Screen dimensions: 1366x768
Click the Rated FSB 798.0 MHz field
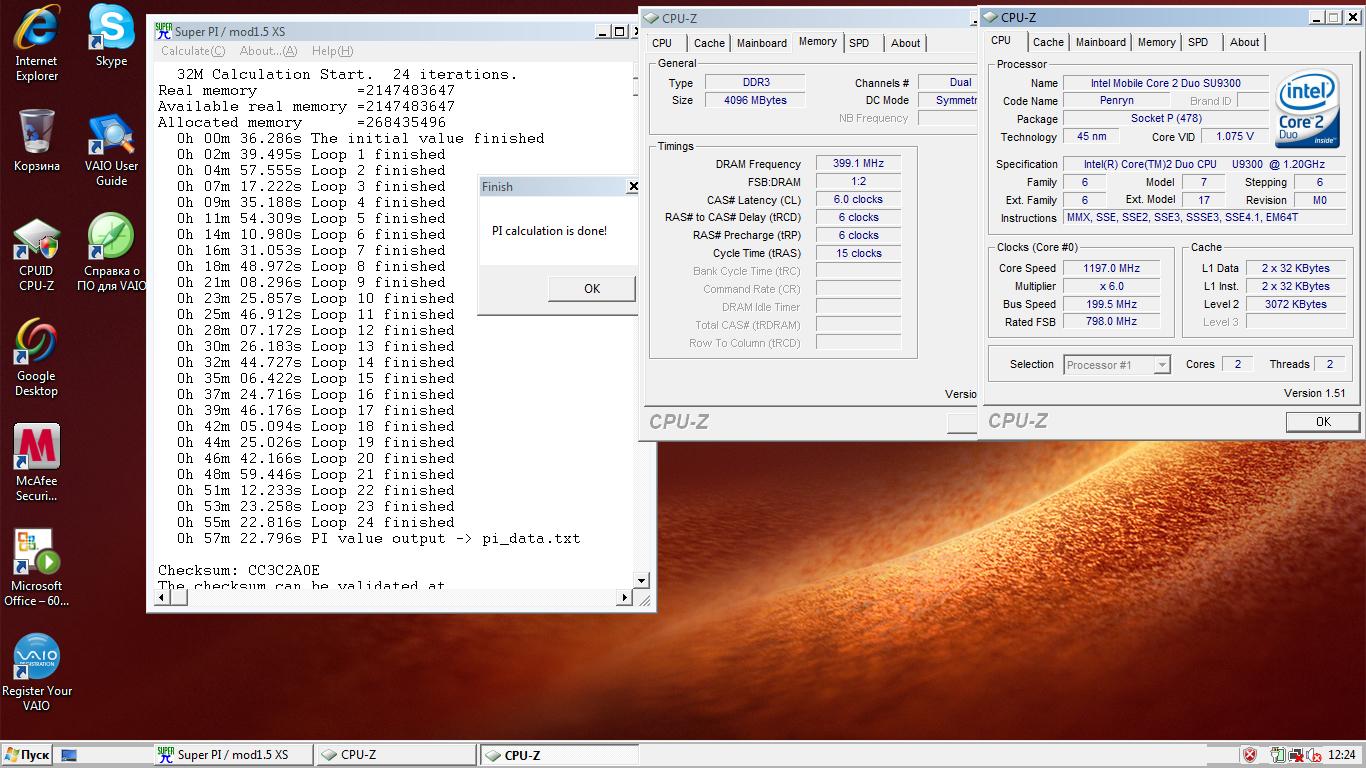[x=1111, y=322]
